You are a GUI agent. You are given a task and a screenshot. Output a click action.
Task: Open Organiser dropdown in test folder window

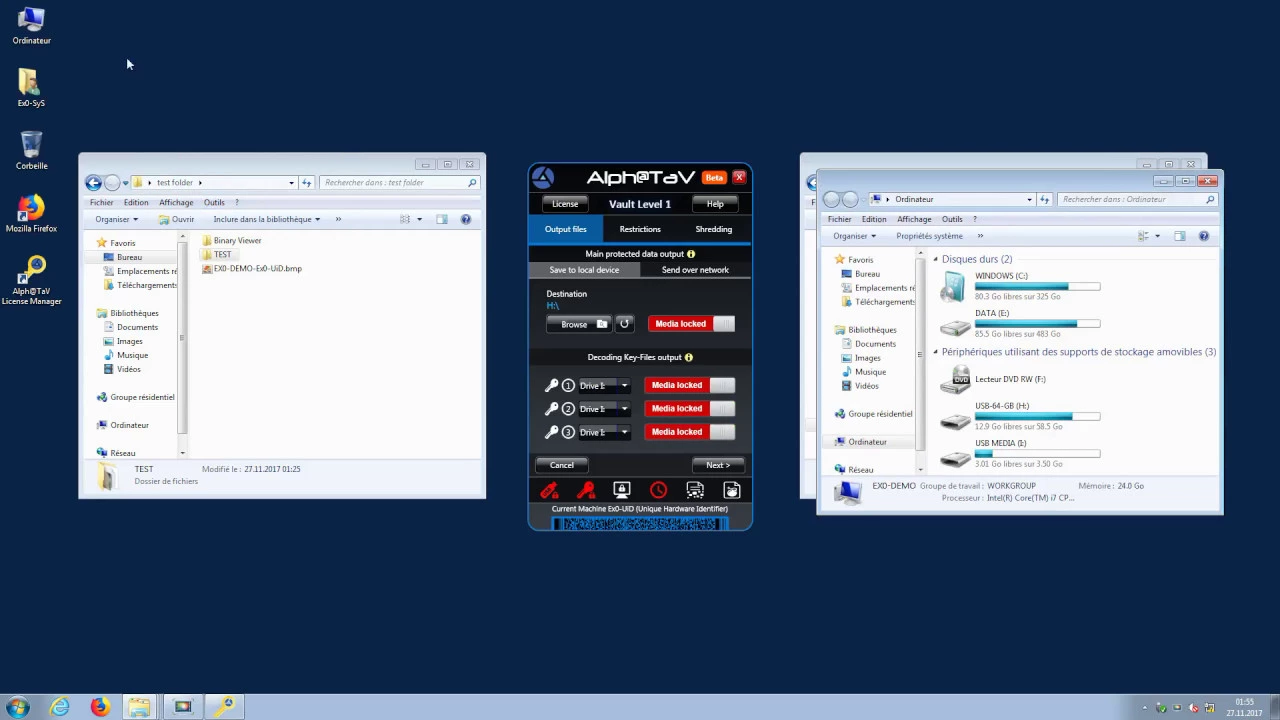(117, 219)
